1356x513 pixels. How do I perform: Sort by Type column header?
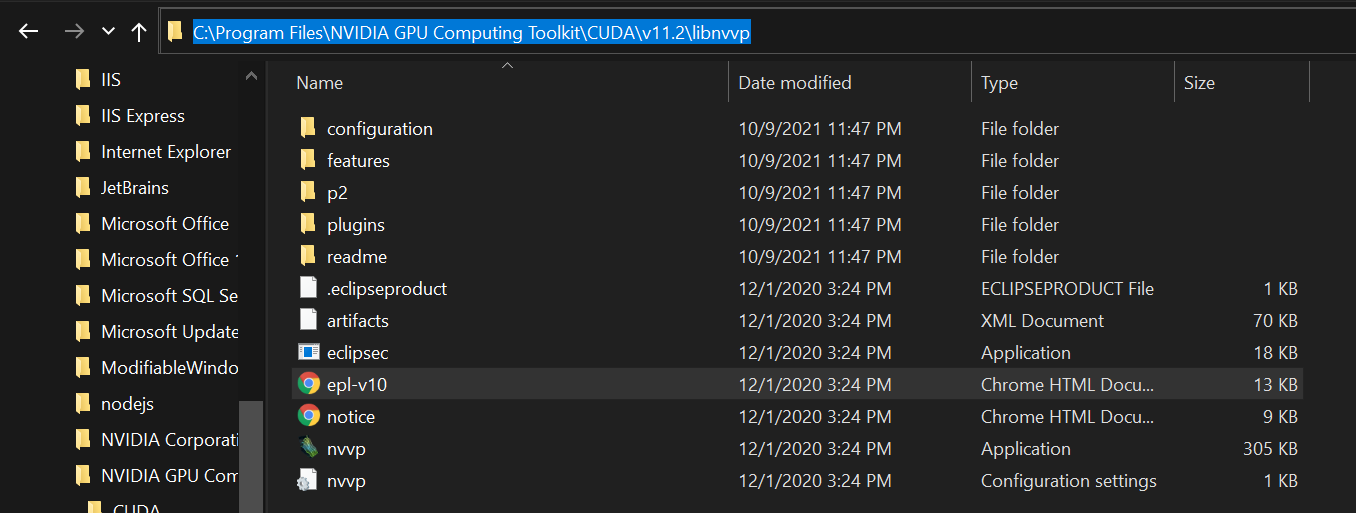click(999, 83)
